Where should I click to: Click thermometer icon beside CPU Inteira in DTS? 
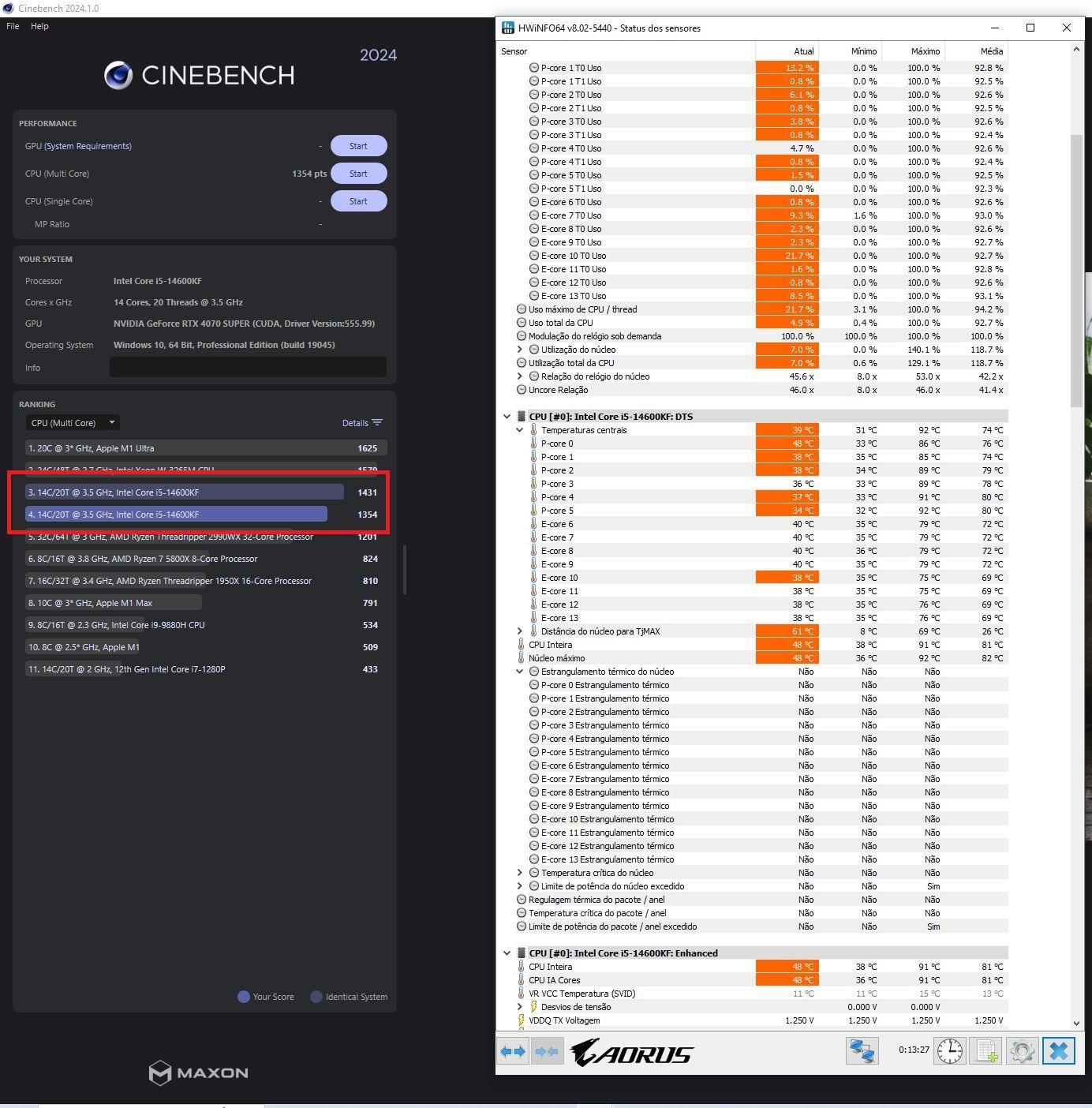coord(522,645)
